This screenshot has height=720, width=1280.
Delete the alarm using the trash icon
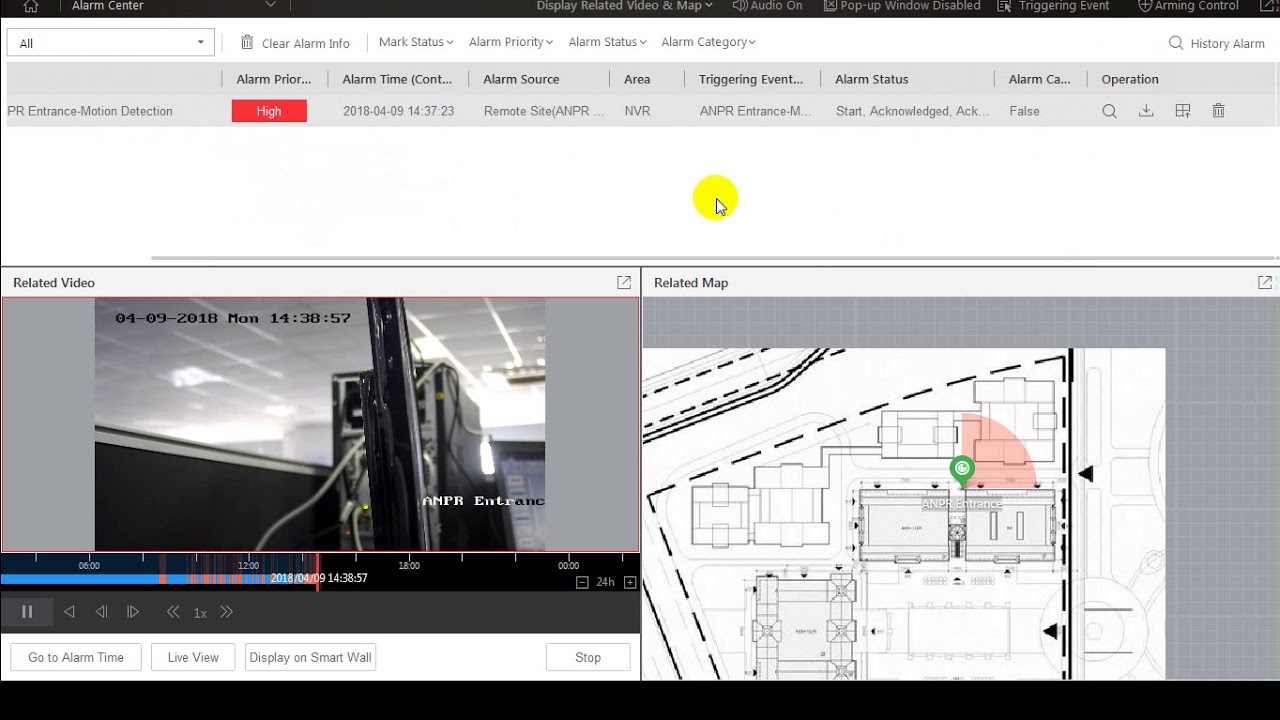tap(1218, 111)
